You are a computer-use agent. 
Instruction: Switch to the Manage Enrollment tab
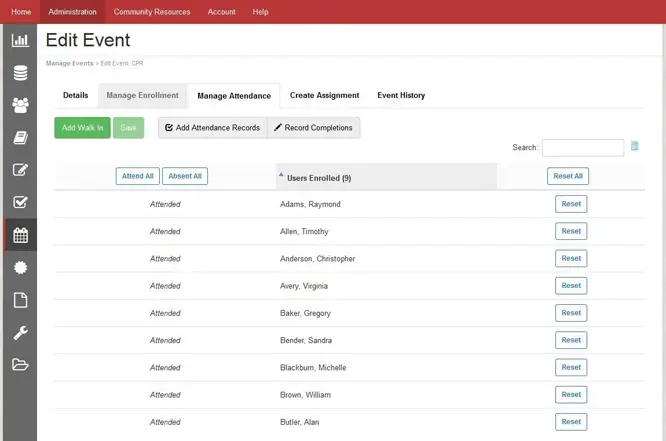pyautogui.click(x=143, y=96)
